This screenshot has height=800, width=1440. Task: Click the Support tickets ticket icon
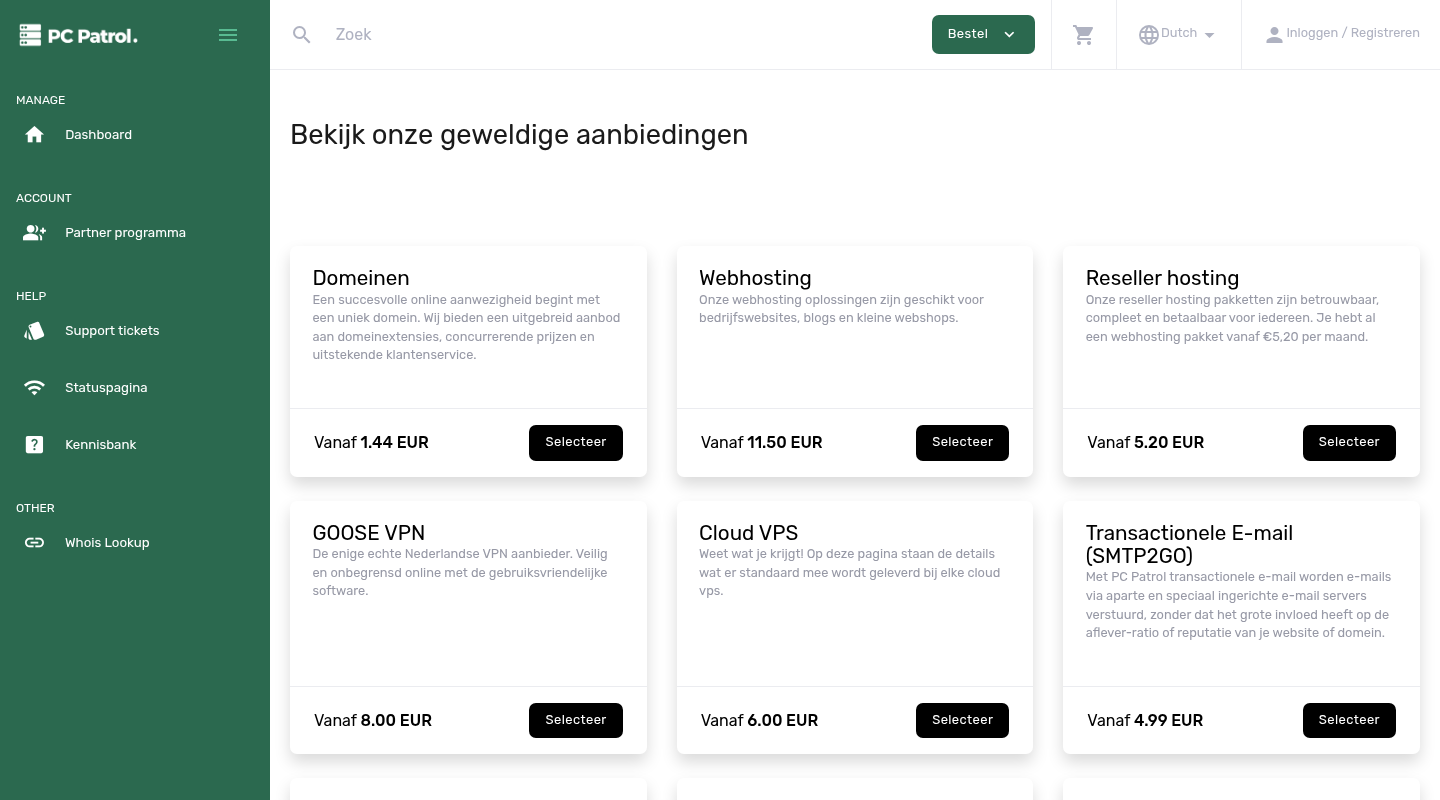34,330
